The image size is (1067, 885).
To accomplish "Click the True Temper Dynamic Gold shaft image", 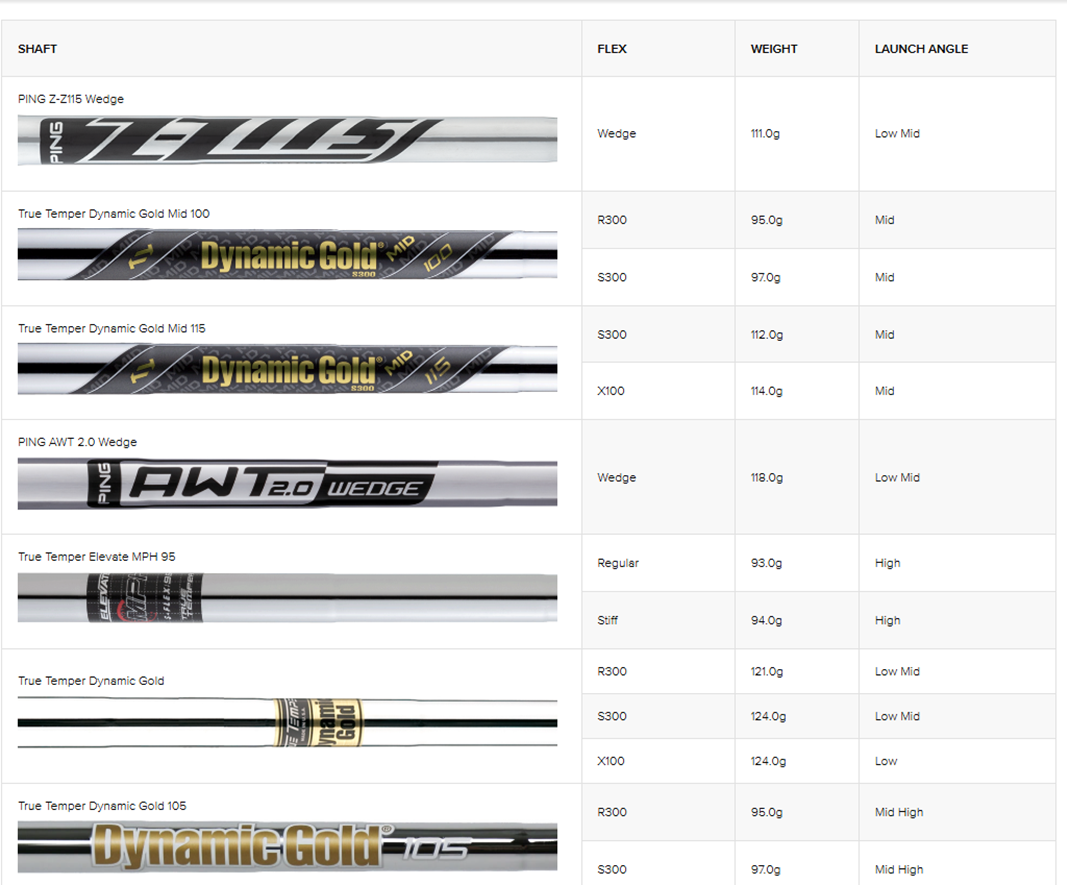I will 287,722.
